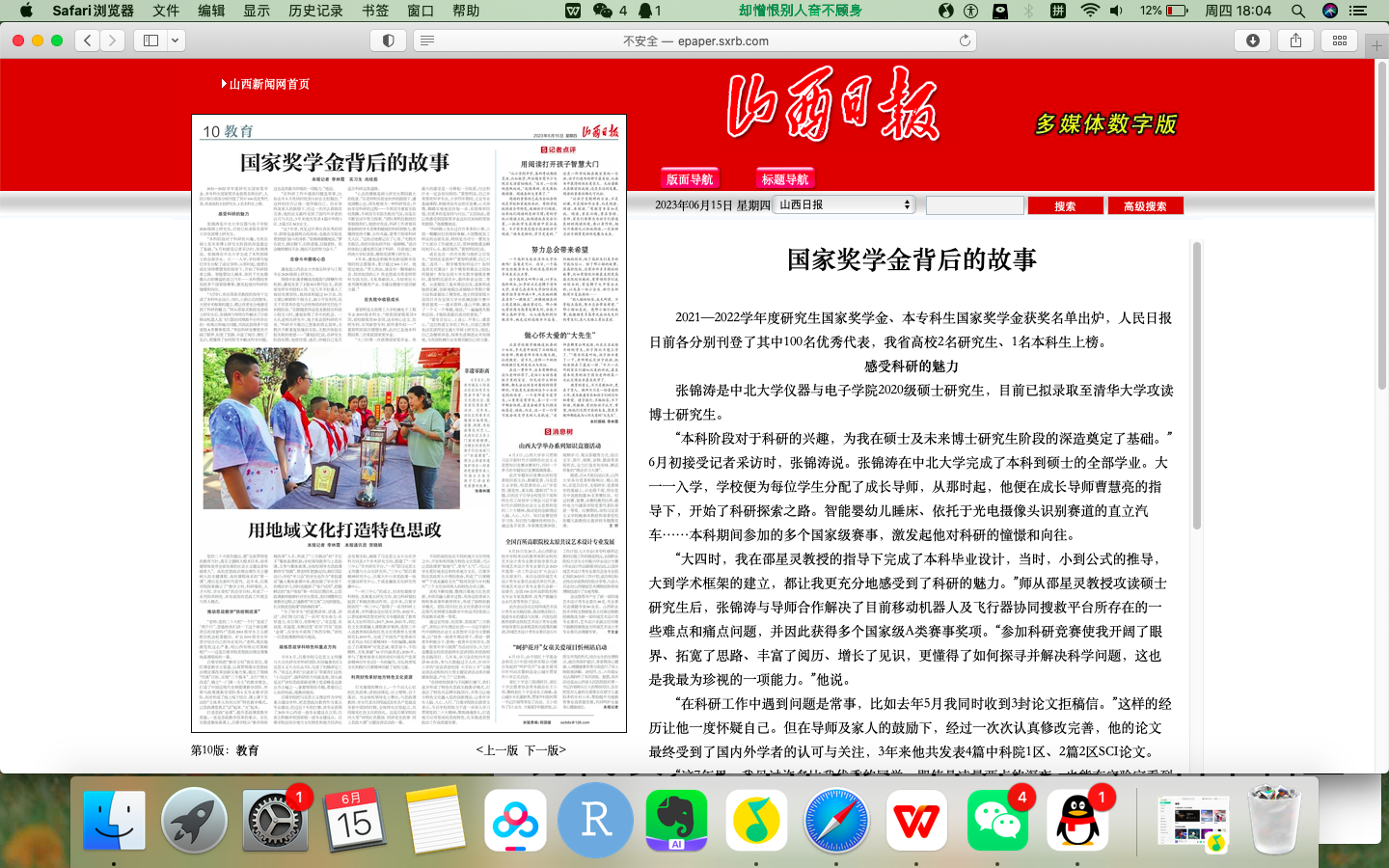Open the sidebar options dropdown arrow

tap(176, 41)
